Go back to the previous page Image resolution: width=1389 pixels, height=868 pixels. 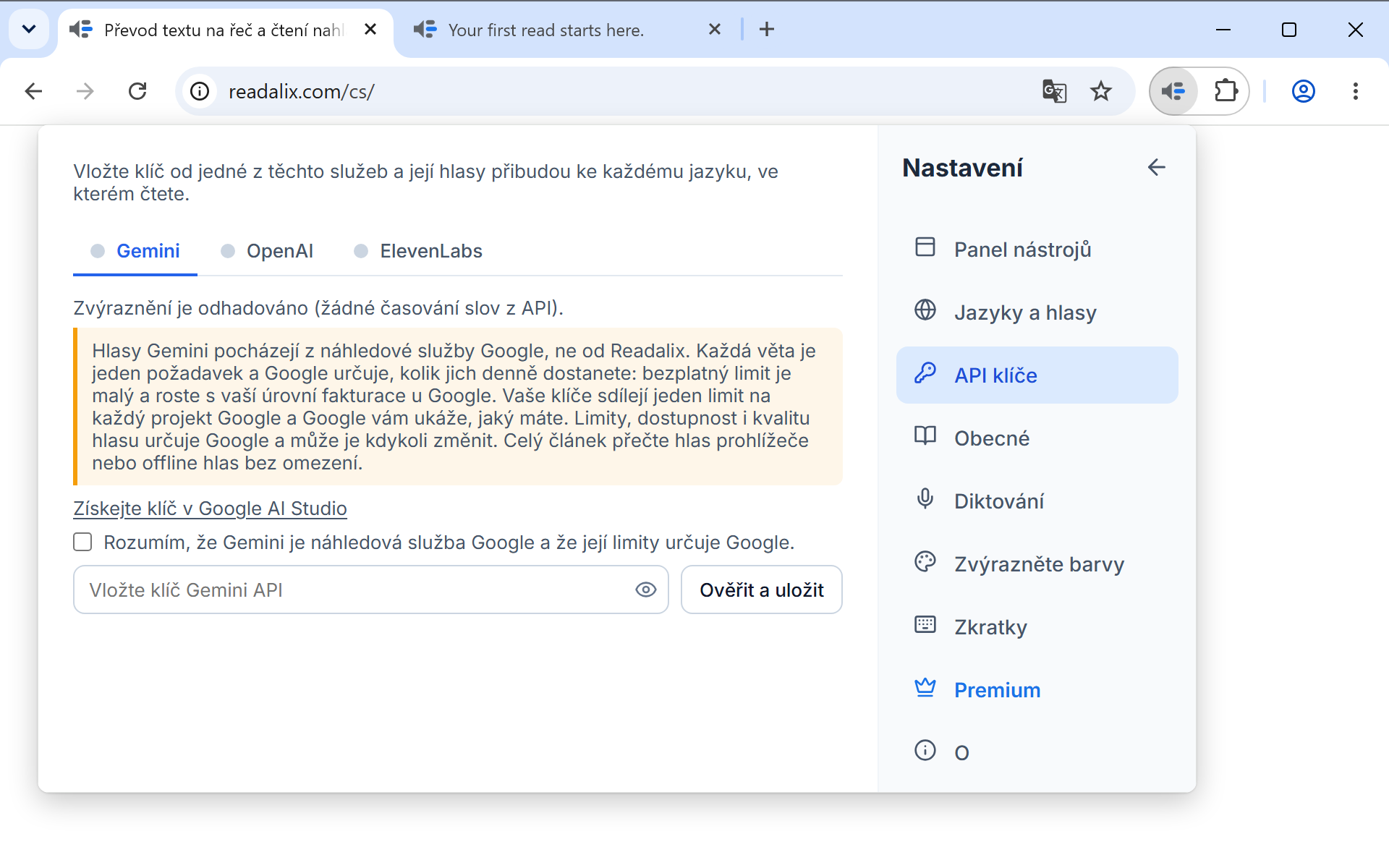pyautogui.click(x=33, y=91)
